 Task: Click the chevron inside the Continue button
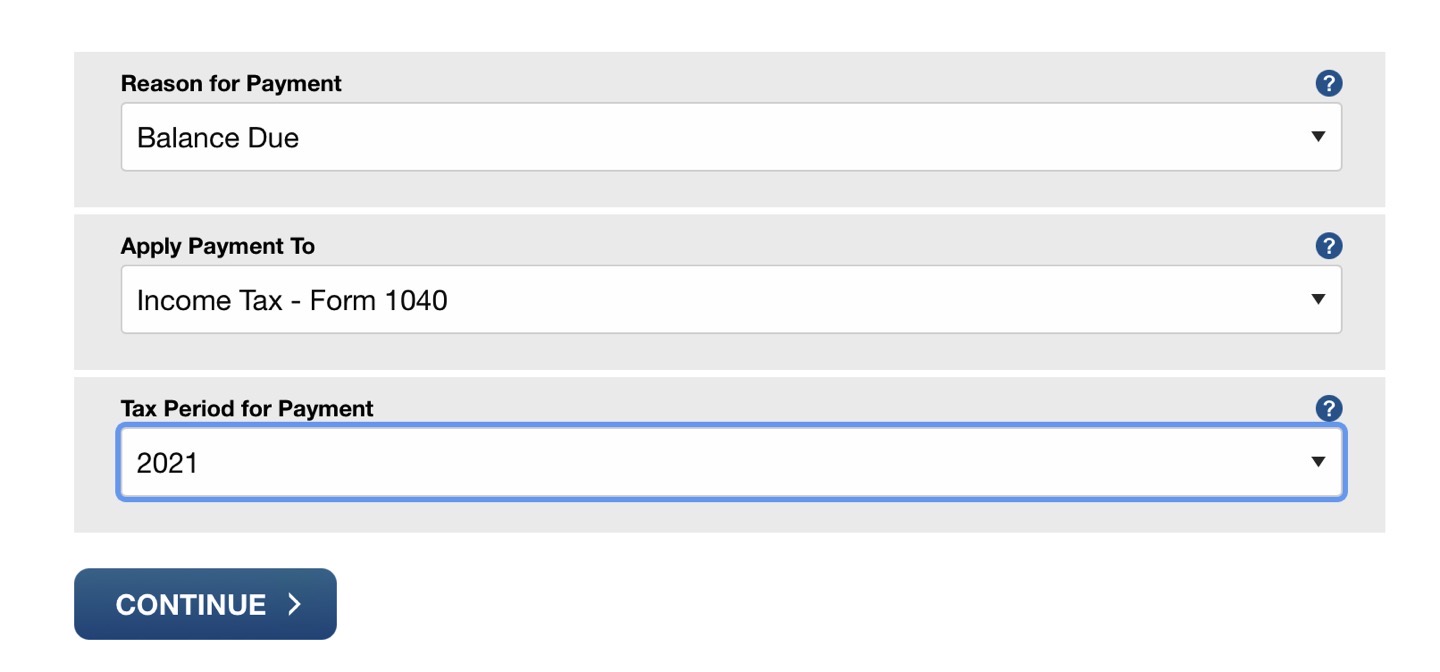294,604
